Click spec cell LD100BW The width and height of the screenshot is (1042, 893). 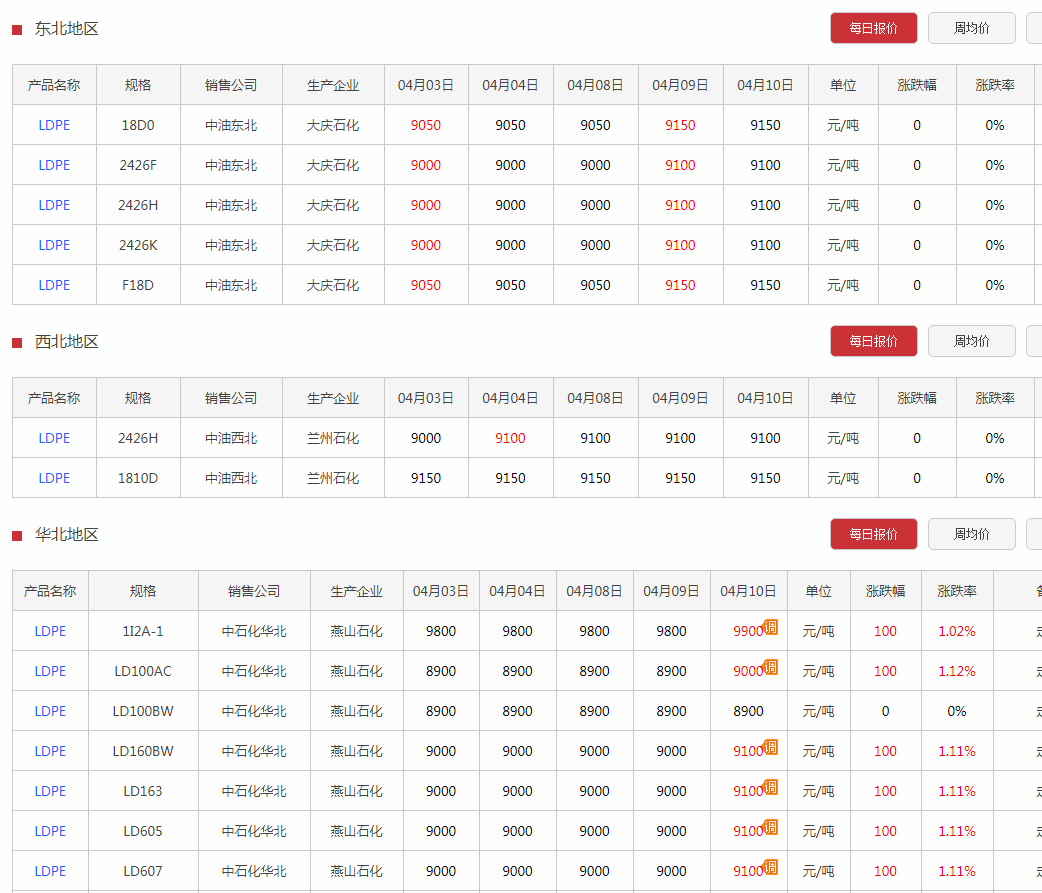pyautogui.click(x=143, y=711)
